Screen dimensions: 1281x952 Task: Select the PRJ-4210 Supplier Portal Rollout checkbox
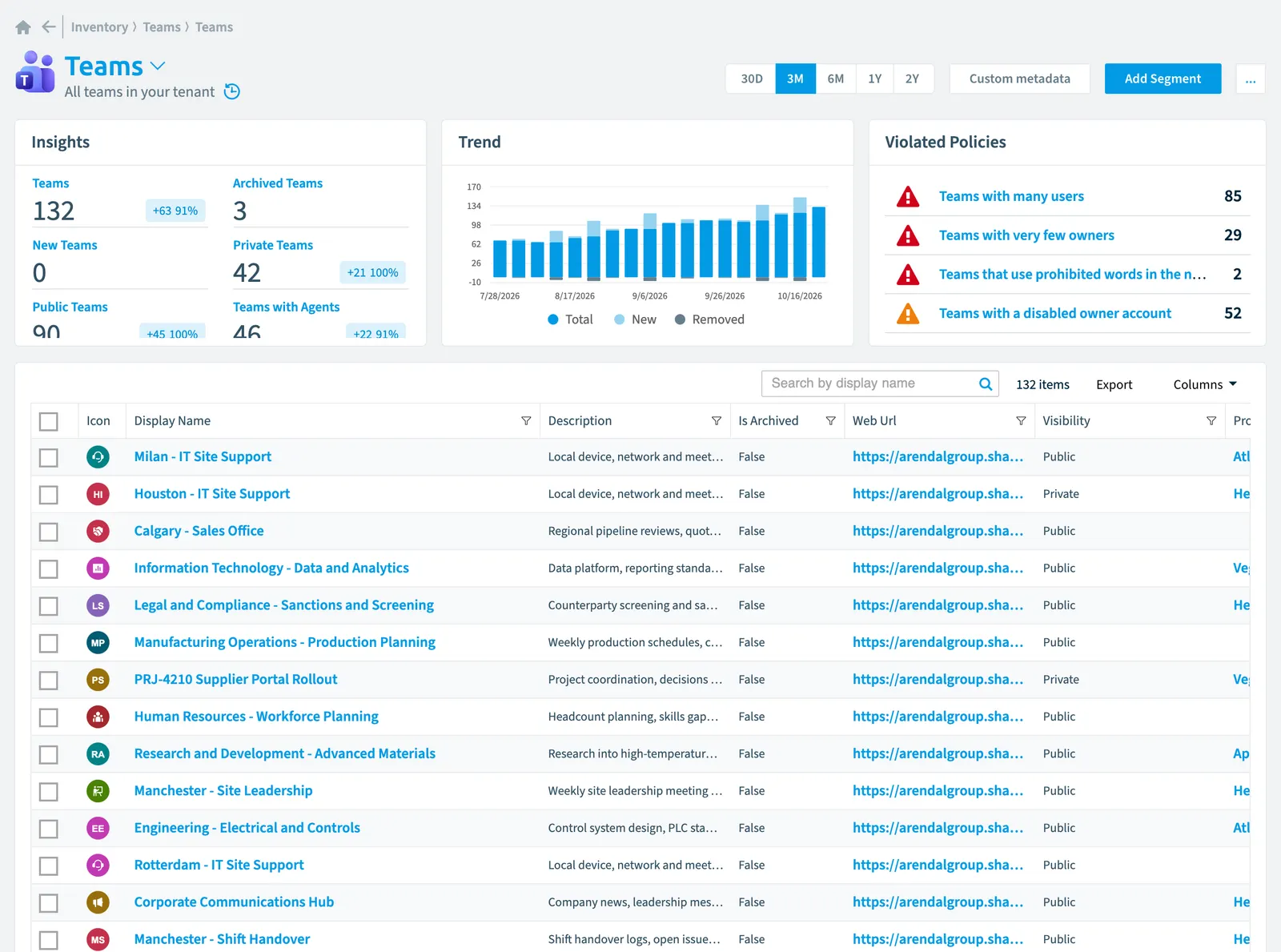(49, 680)
